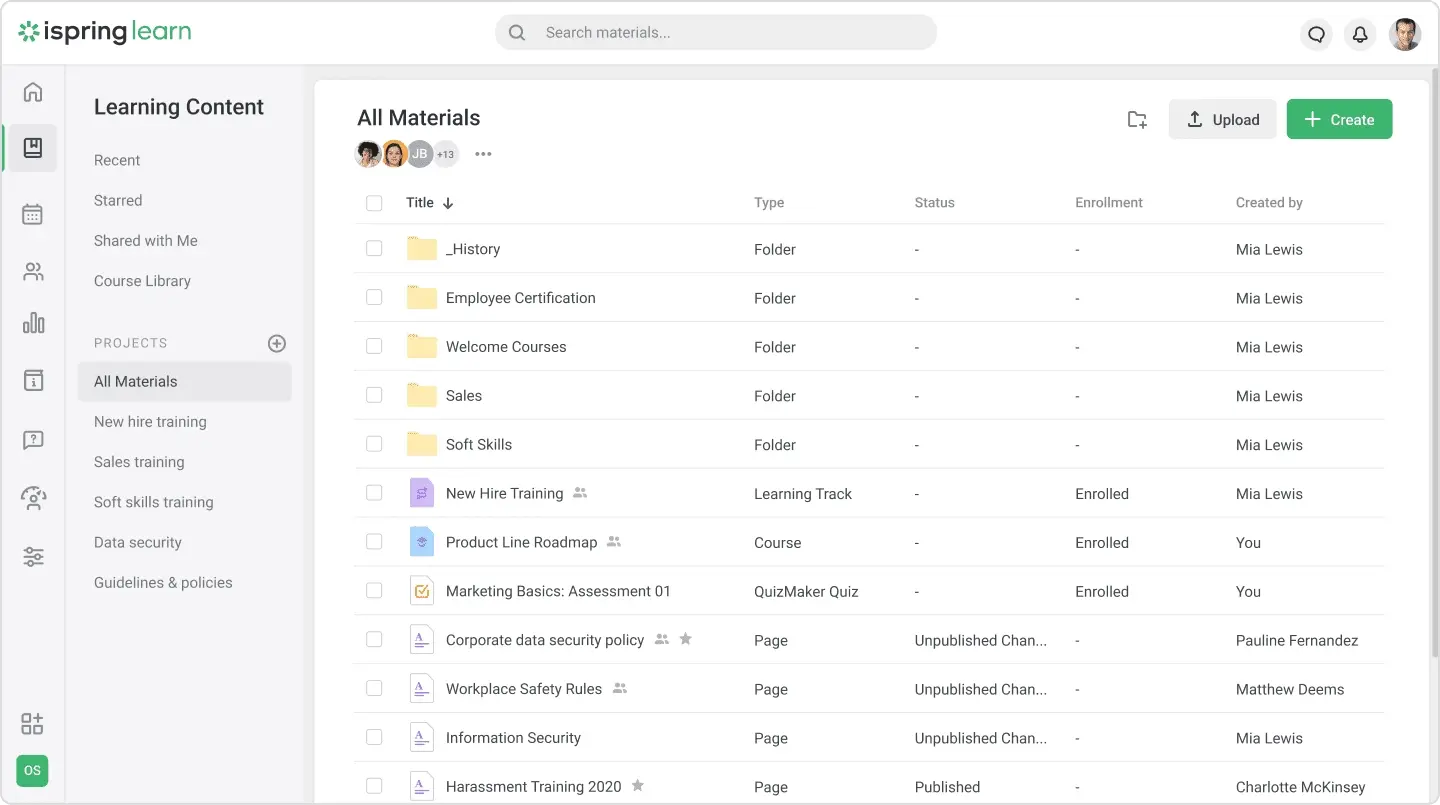Select the Product Line Roadmap checkbox
Viewport: 1440px width, 805px height.
374,542
